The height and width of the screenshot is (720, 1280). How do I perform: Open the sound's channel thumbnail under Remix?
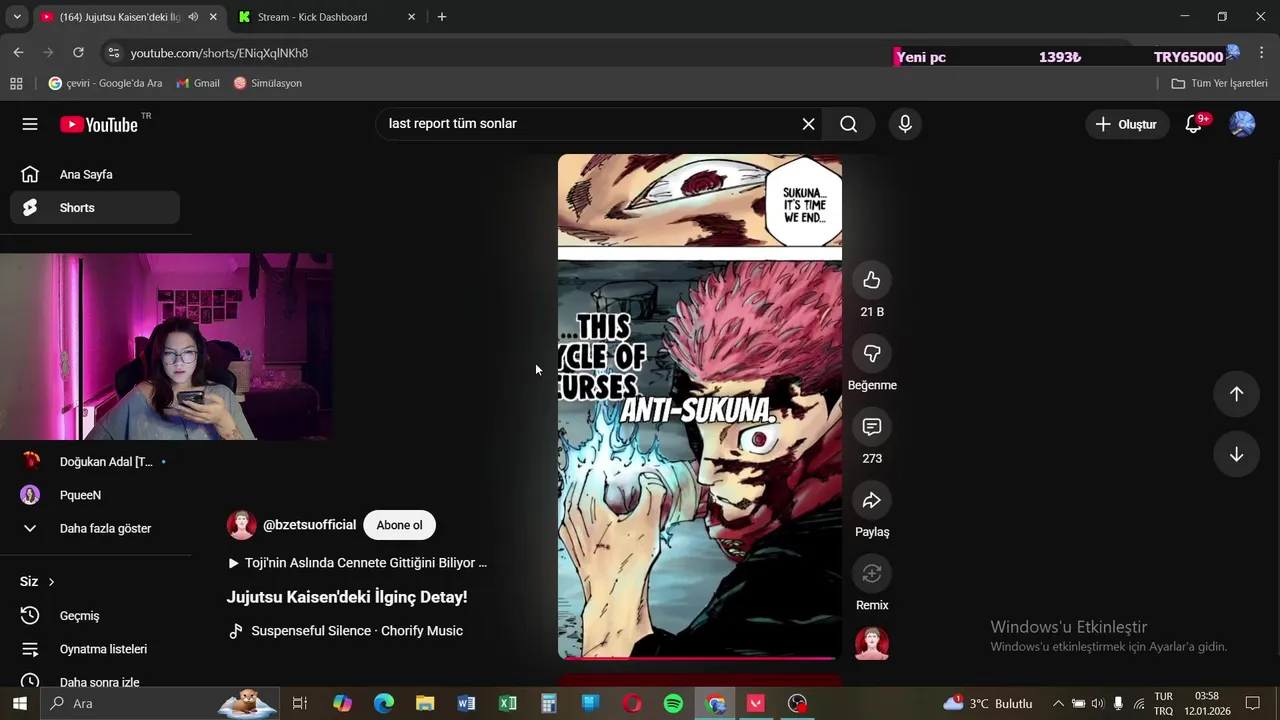872,643
